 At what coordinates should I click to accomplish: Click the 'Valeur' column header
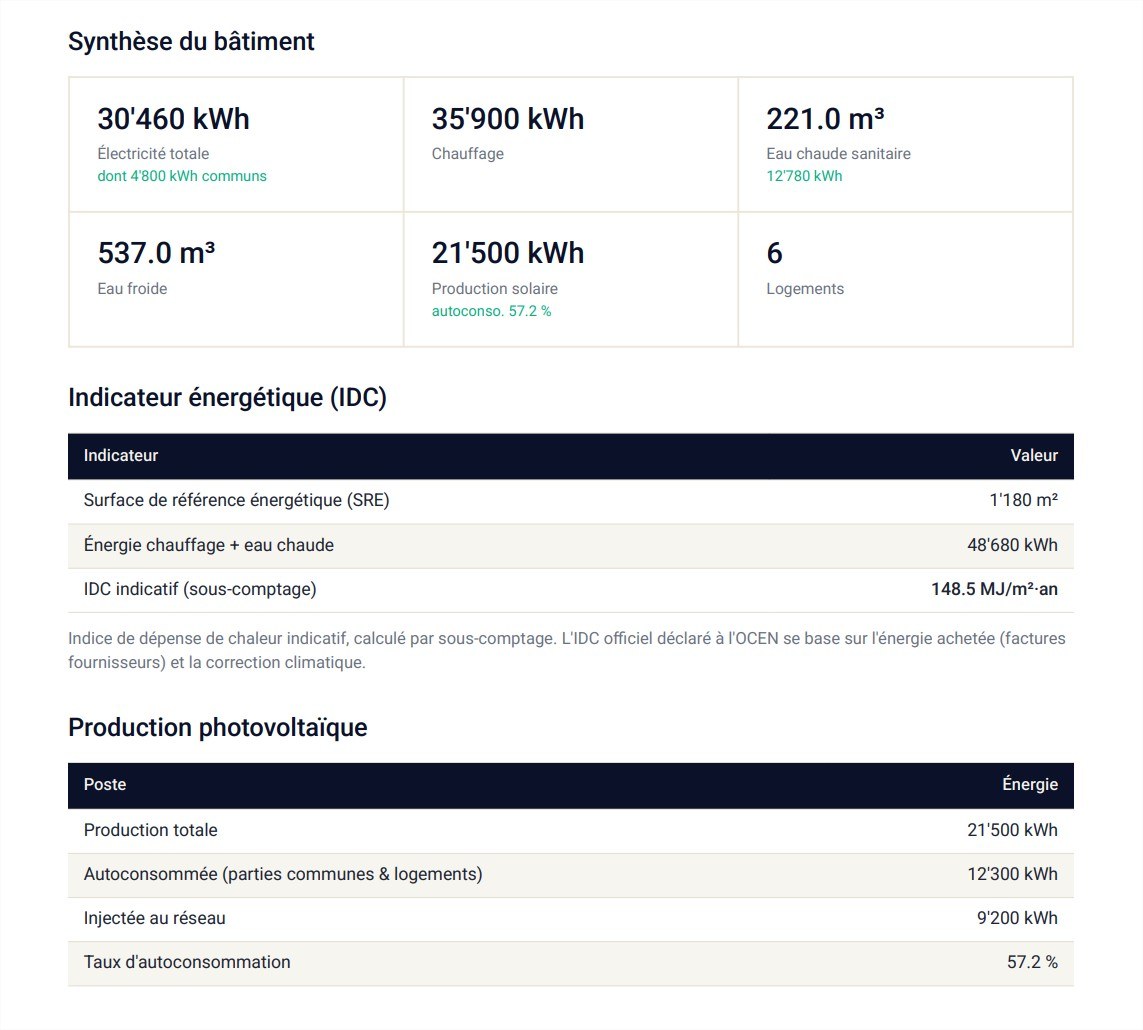tap(1034, 456)
